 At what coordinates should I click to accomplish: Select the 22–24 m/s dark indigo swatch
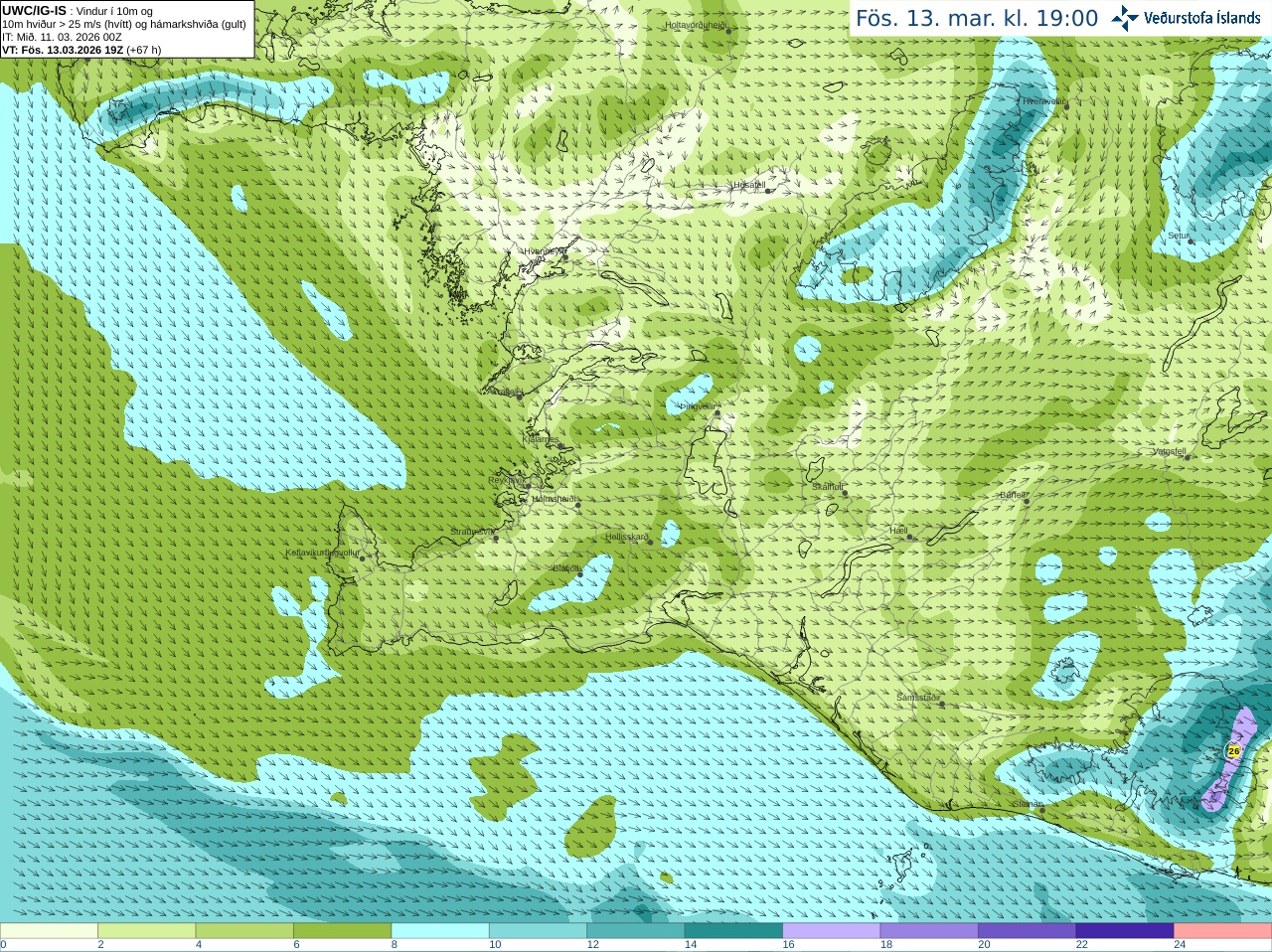pyautogui.click(x=1125, y=931)
